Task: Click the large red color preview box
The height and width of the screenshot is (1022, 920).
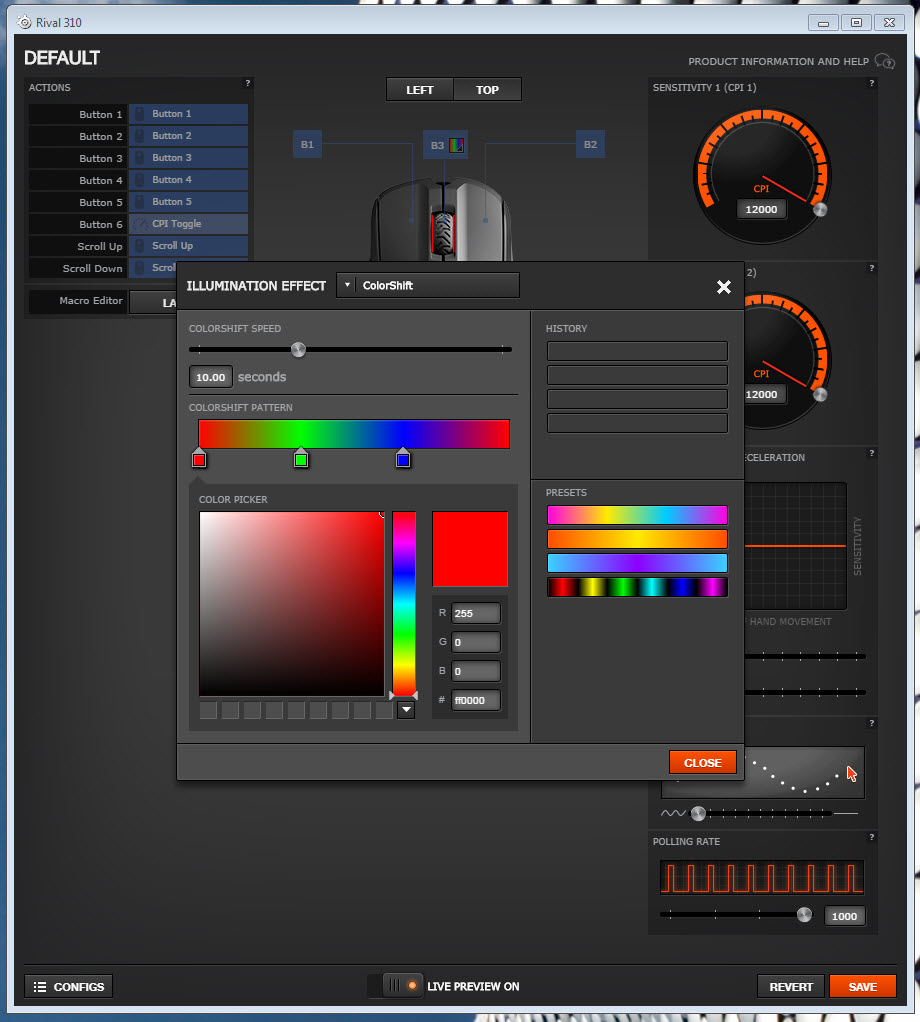Action: click(470, 549)
